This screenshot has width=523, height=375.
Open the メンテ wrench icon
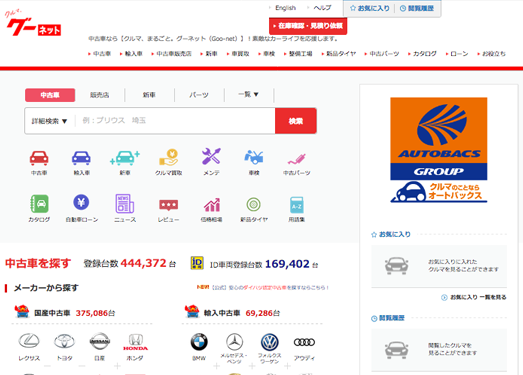pyautogui.click(x=211, y=156)
